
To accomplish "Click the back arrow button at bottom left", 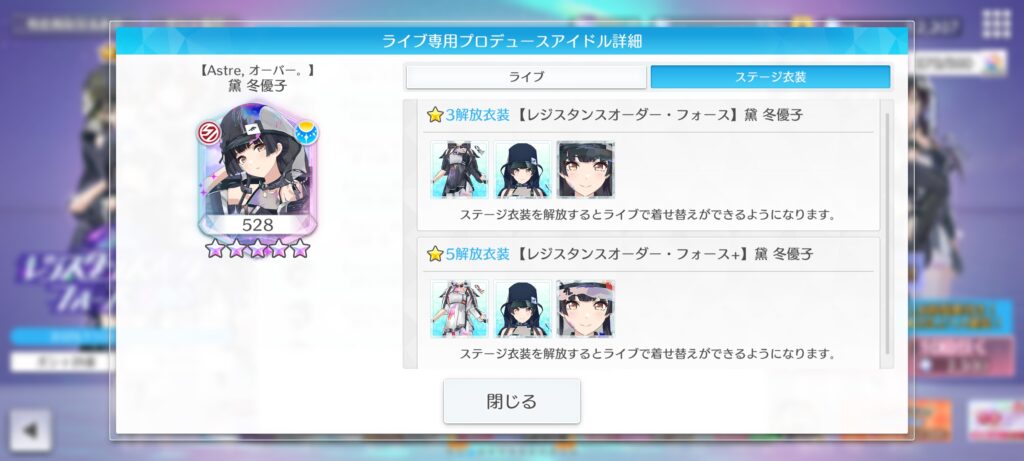I will click(x=30, y=430).
